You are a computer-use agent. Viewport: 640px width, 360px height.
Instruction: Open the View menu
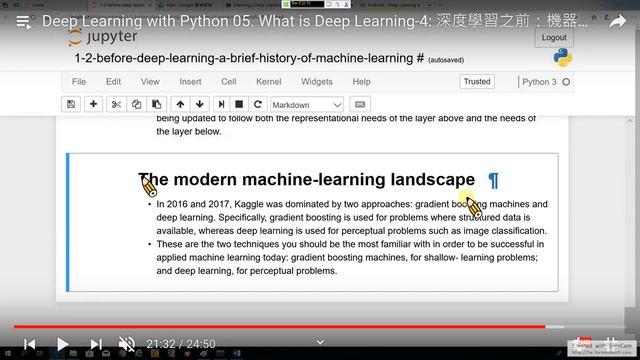(x=150, y=82)
